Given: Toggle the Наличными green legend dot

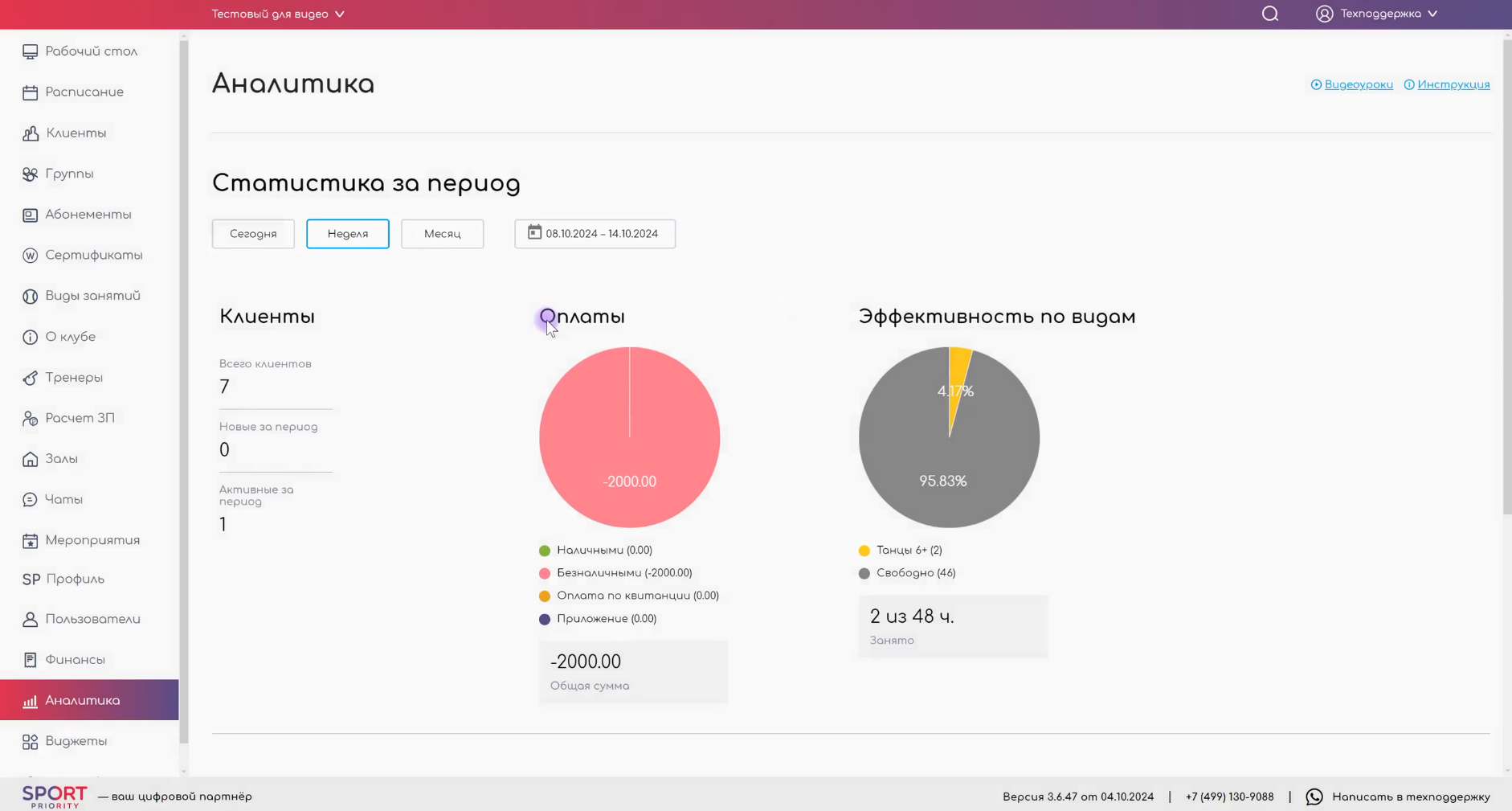Looking at the screenshot, I should [x=545, y=551].
